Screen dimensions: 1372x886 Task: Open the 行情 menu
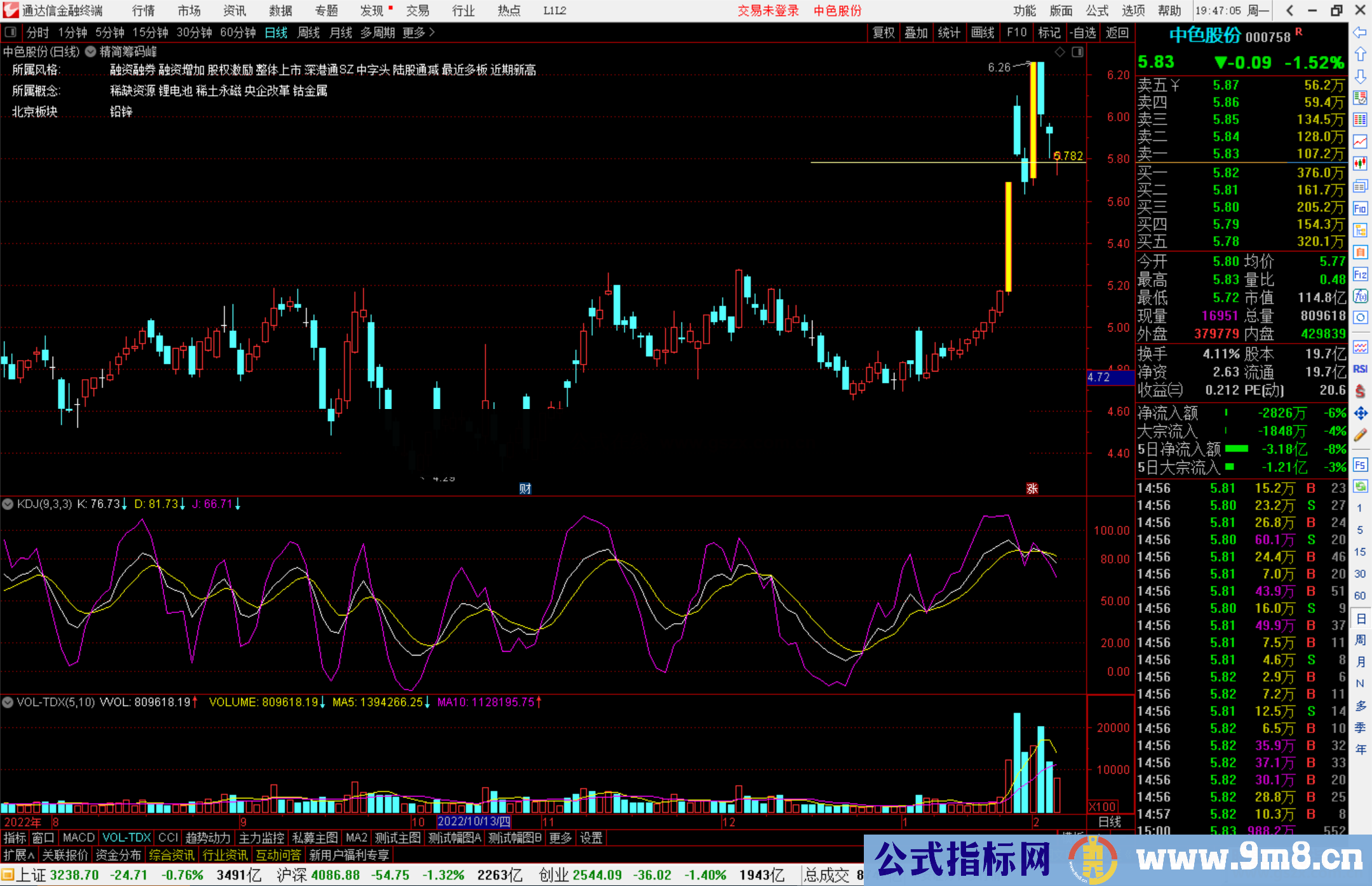pyautogui.click(x=143, y=11)
